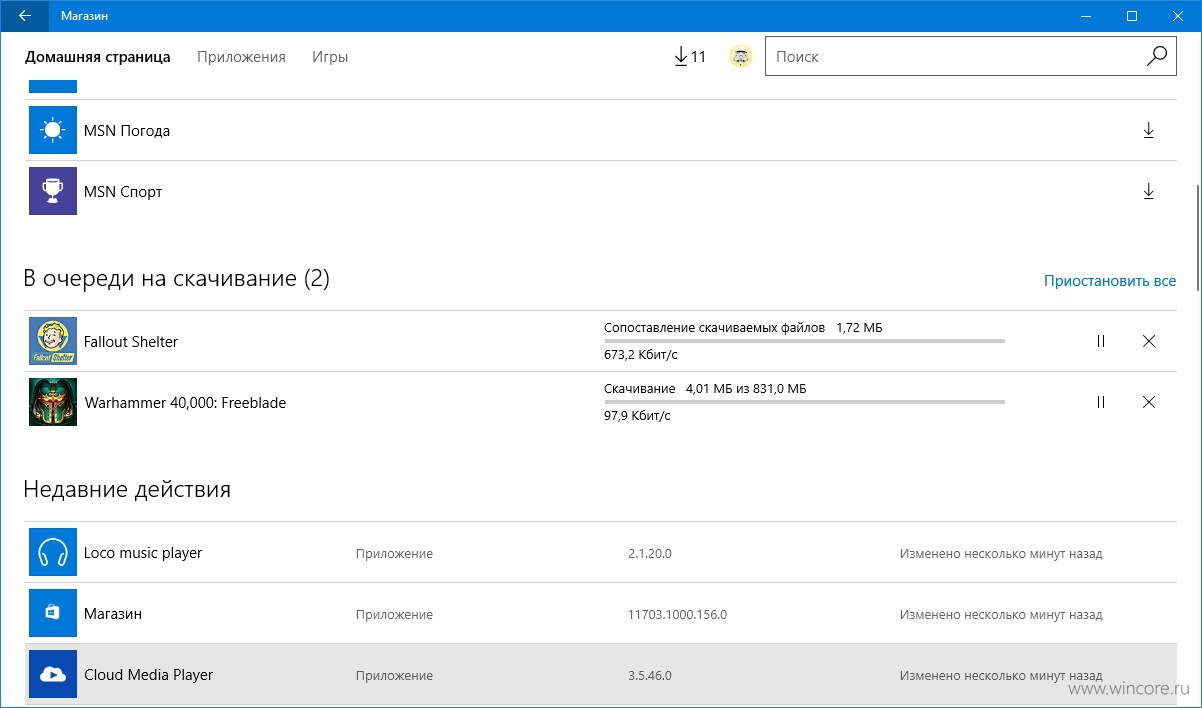
Task: Select the Warhammer 40,000: Freeblade title
Action: point(185,403)
